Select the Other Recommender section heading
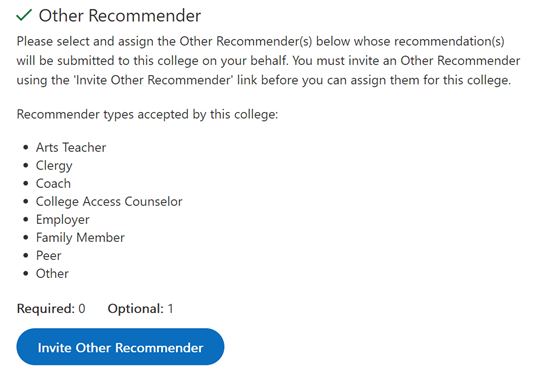Image resolution: width=550 pixels, height=370 pixels. coord(120,16)
